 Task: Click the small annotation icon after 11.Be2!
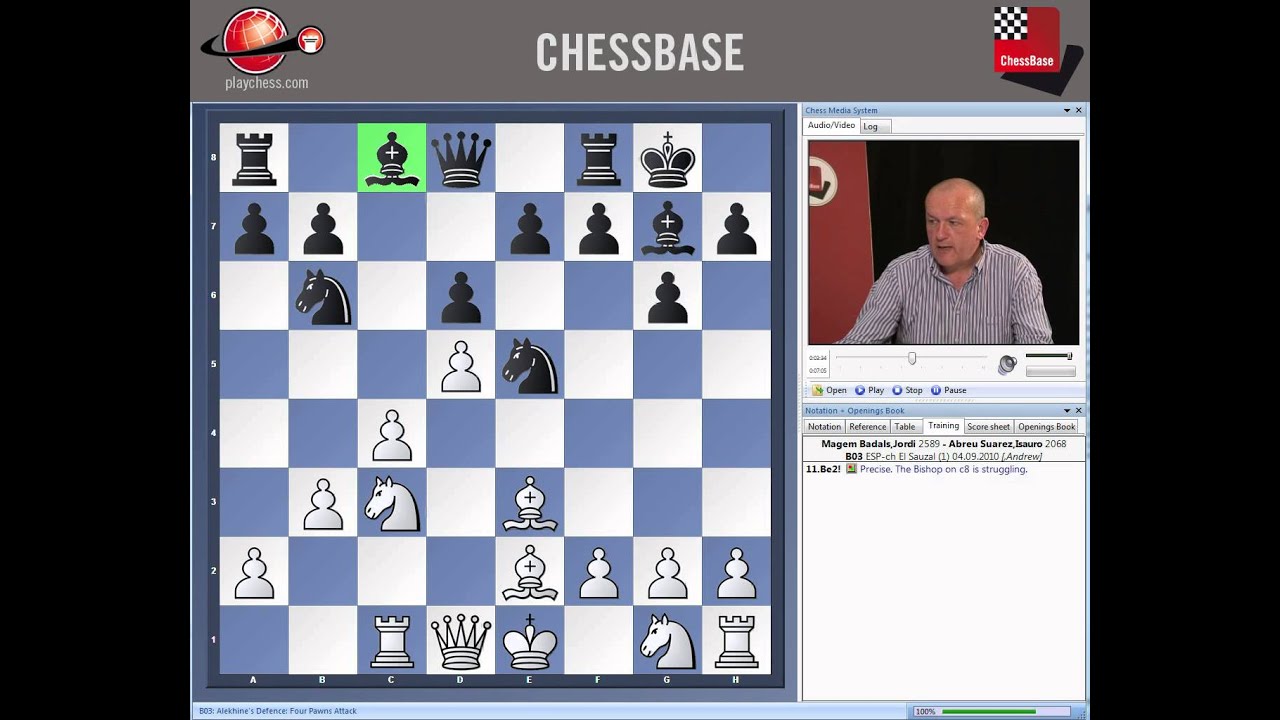851,469
